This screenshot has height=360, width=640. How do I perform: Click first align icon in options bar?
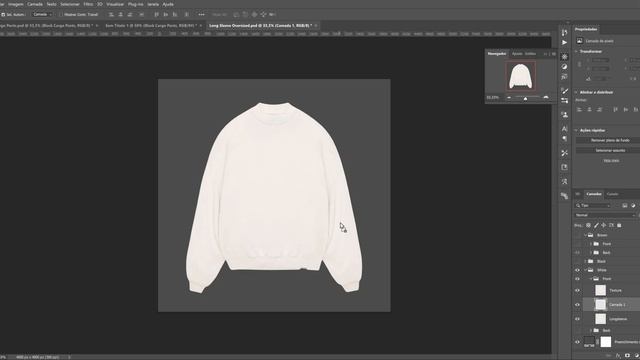pos(111,14)
